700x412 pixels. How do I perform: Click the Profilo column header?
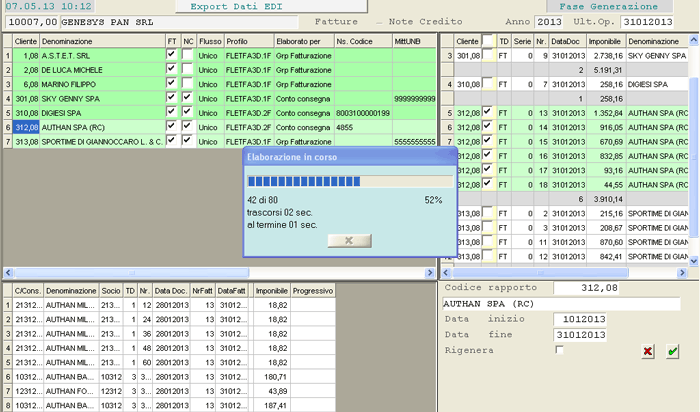click(x=249, y=41)
